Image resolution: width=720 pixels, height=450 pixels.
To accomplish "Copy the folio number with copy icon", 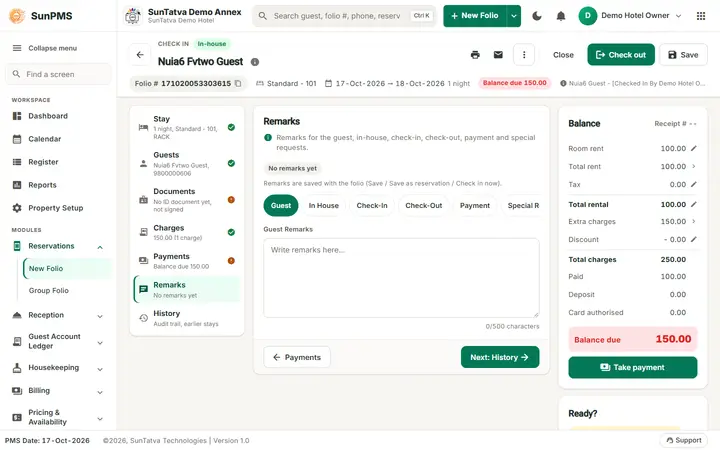I will 238,83.
